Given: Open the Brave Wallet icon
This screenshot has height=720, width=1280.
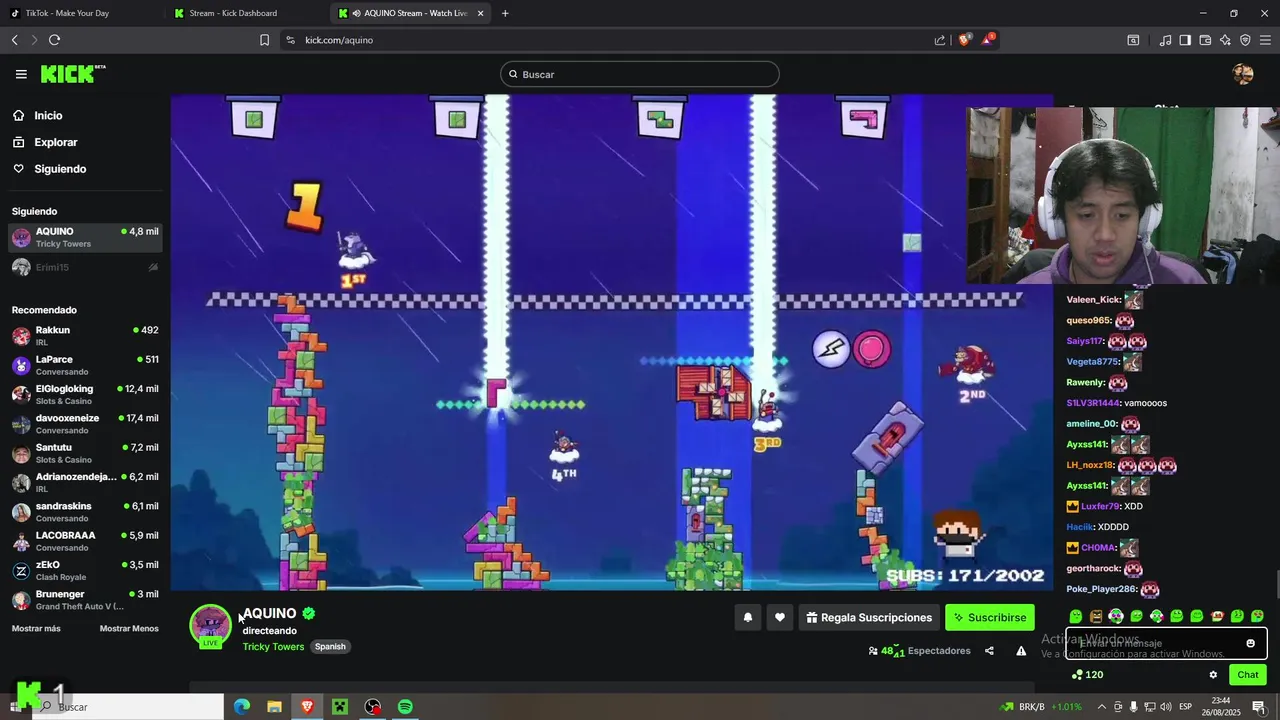Looking at the screenshot, I should tap(1205, 40).
